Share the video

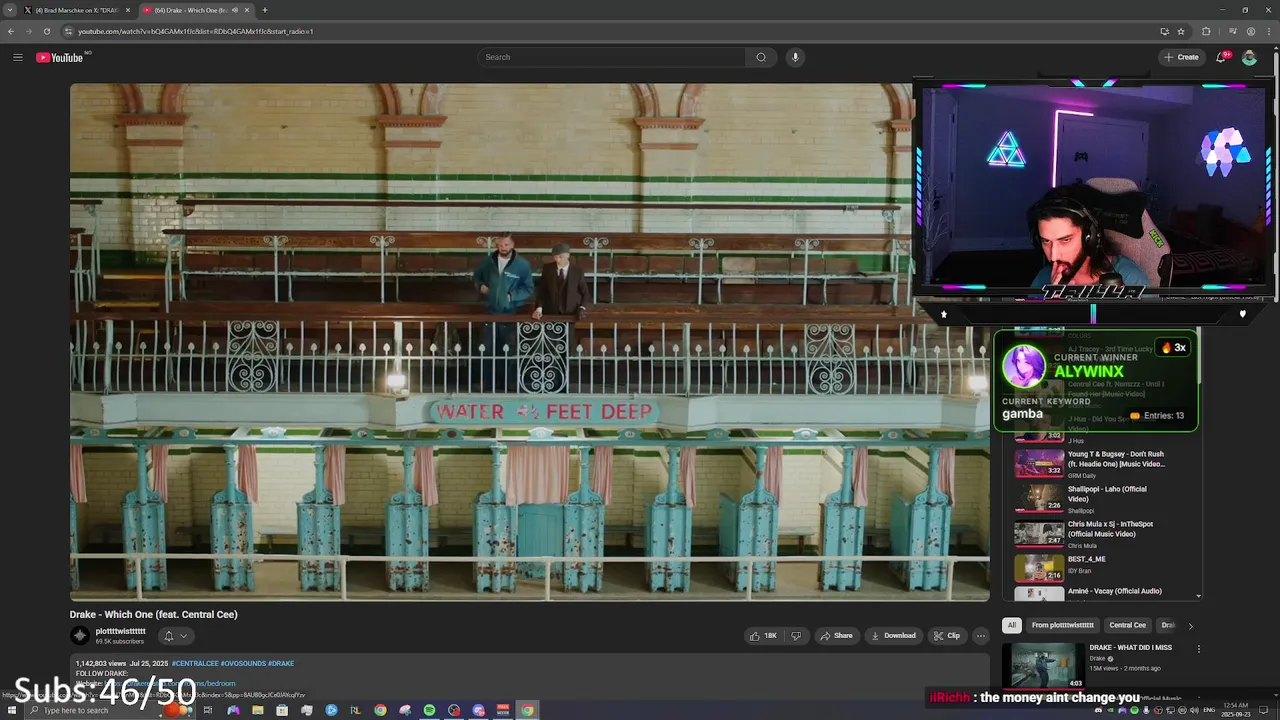click(836, 635)
